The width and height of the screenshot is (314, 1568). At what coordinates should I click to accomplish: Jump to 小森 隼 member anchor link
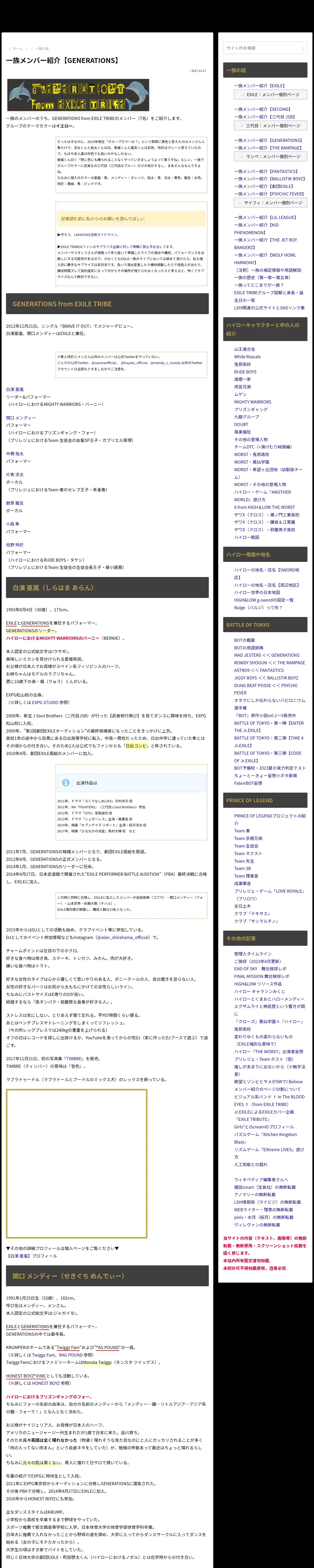click(13, 524)
